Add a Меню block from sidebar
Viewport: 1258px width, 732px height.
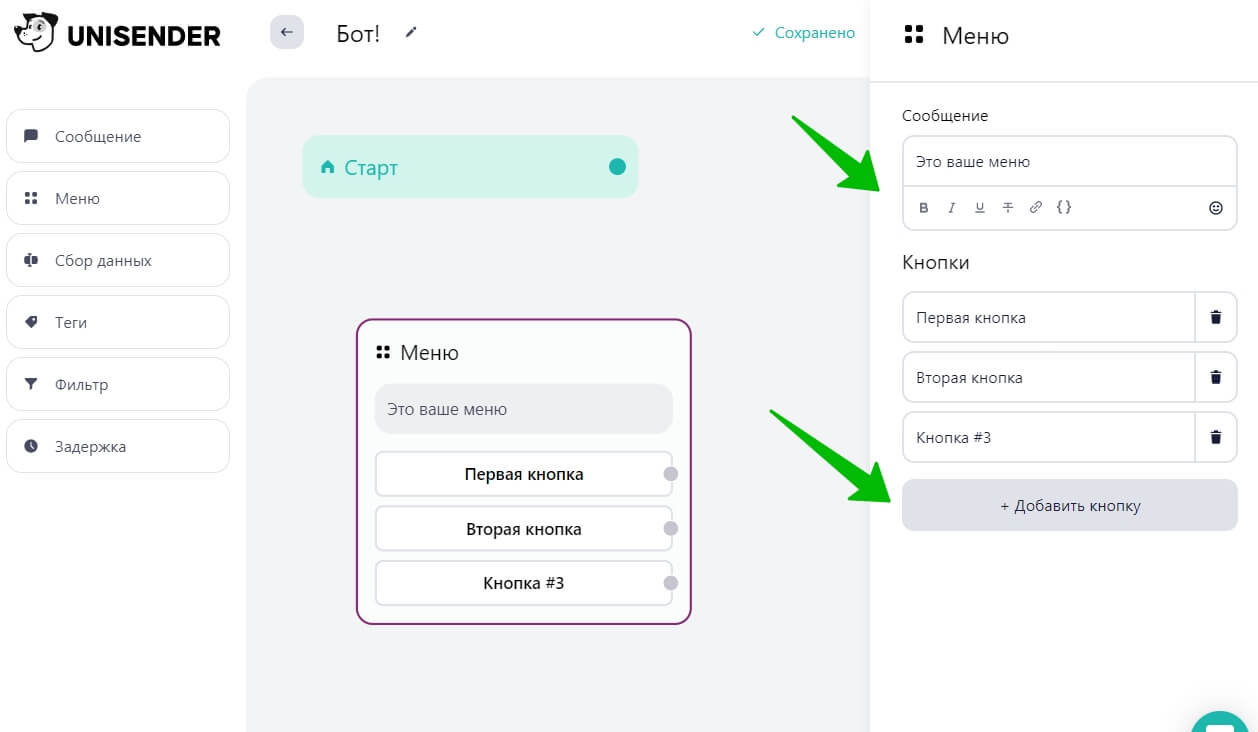click(x=118, y=198)
